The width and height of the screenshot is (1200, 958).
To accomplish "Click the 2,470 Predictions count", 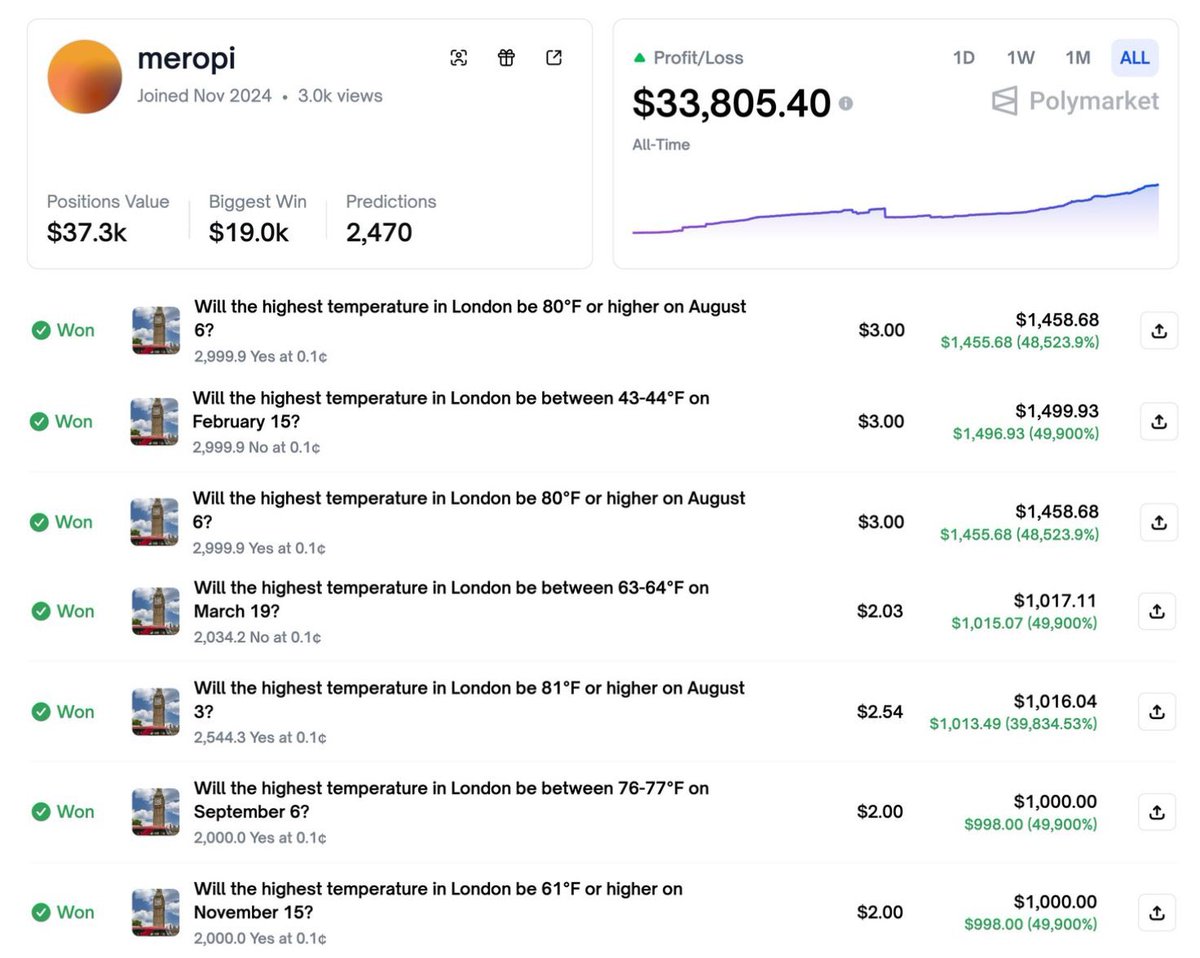I will pos(379,233).
